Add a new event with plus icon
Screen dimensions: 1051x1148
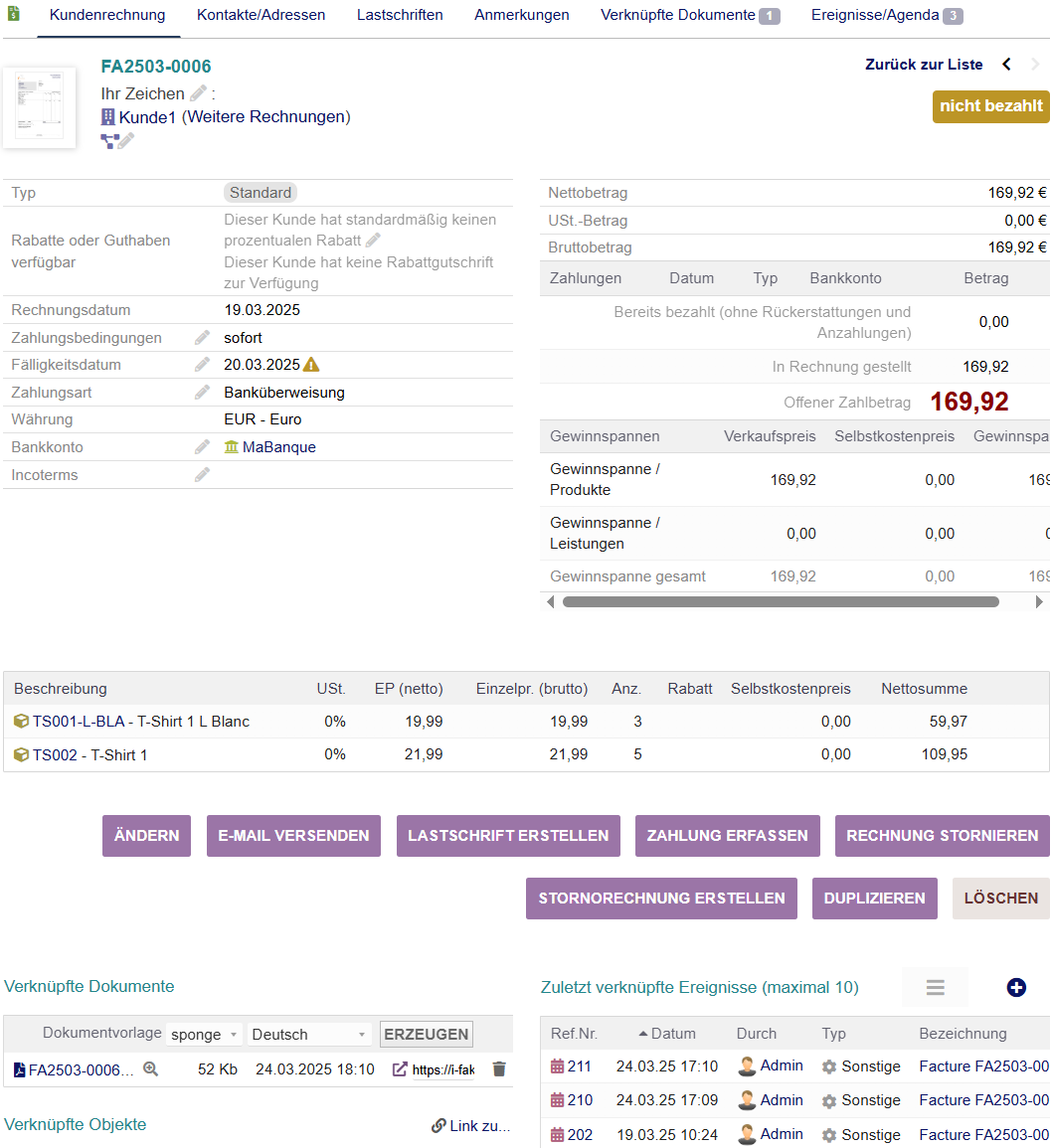pos(1016,987)
